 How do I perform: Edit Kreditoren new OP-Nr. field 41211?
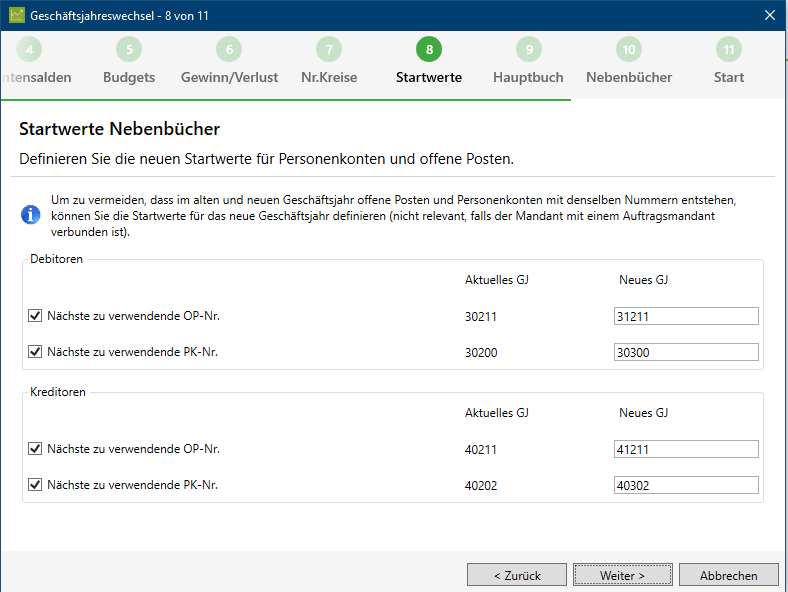click(686, 449)
